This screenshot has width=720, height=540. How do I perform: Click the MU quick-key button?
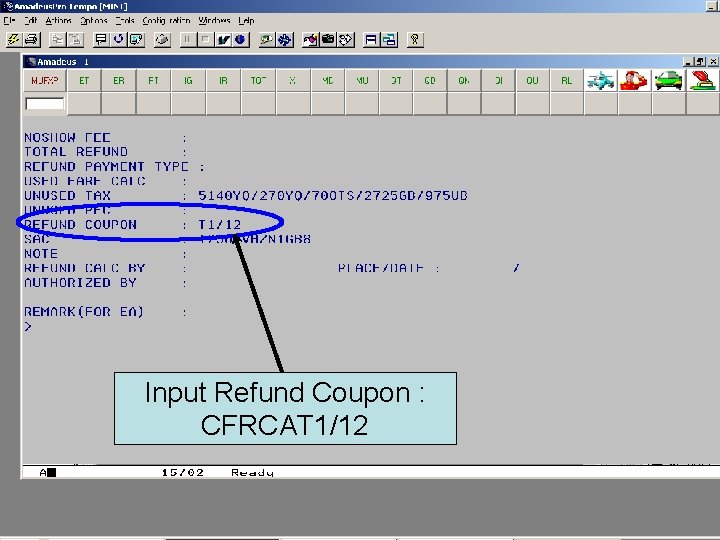[x=362, y=80]
